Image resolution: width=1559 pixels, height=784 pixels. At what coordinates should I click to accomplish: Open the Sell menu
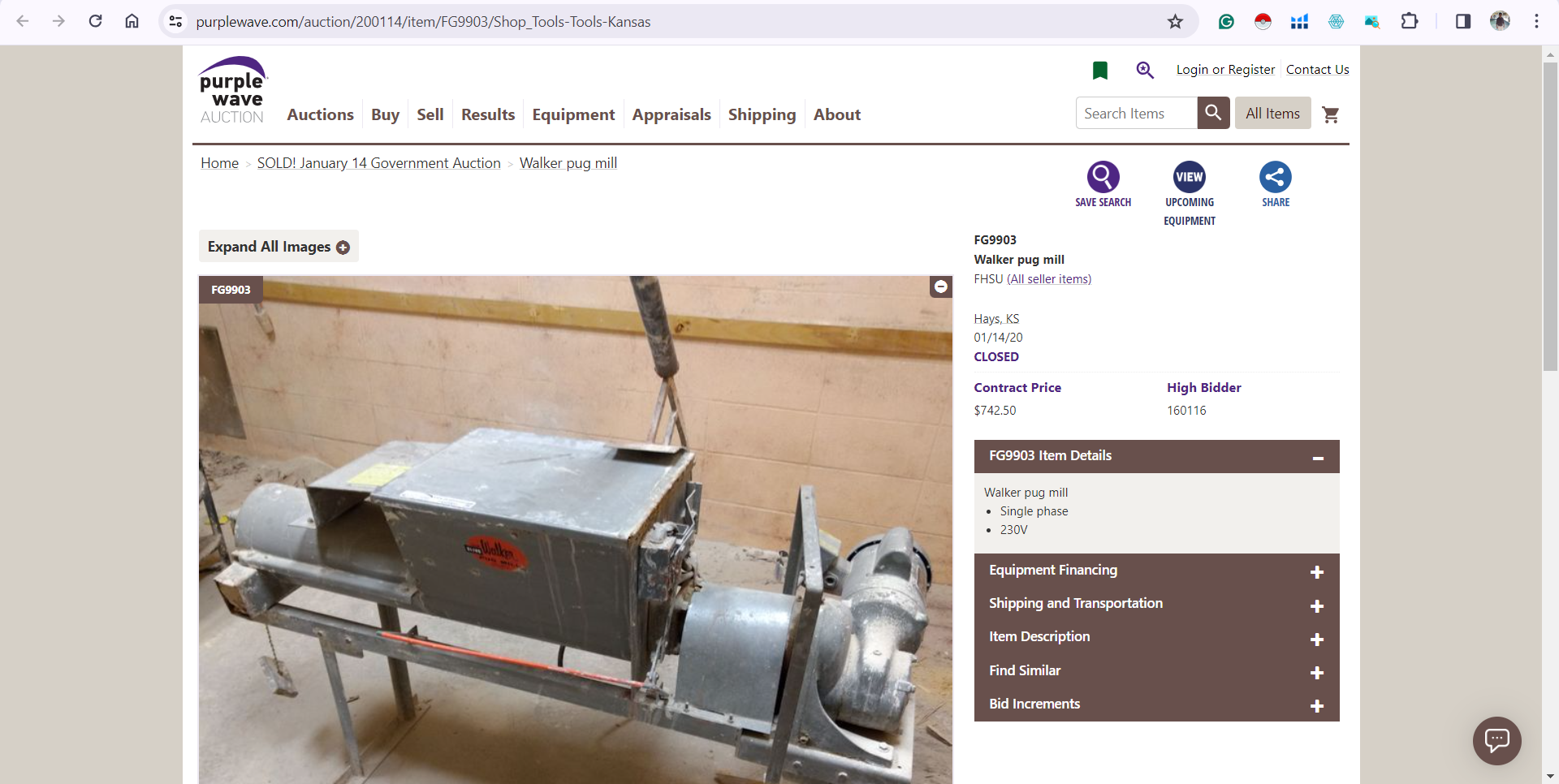coord(430,114)
